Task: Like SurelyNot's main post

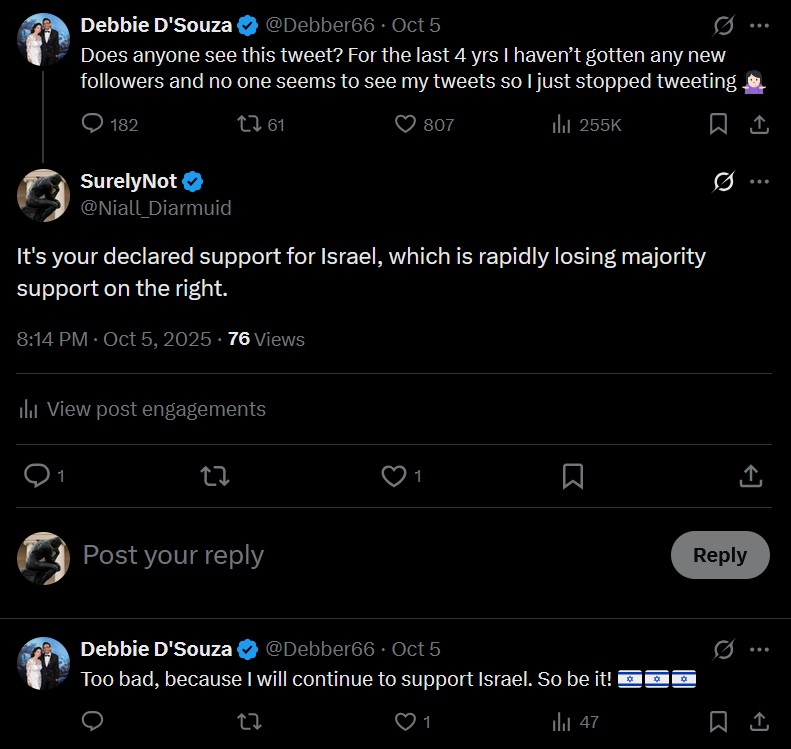Action: click(394, 476)
